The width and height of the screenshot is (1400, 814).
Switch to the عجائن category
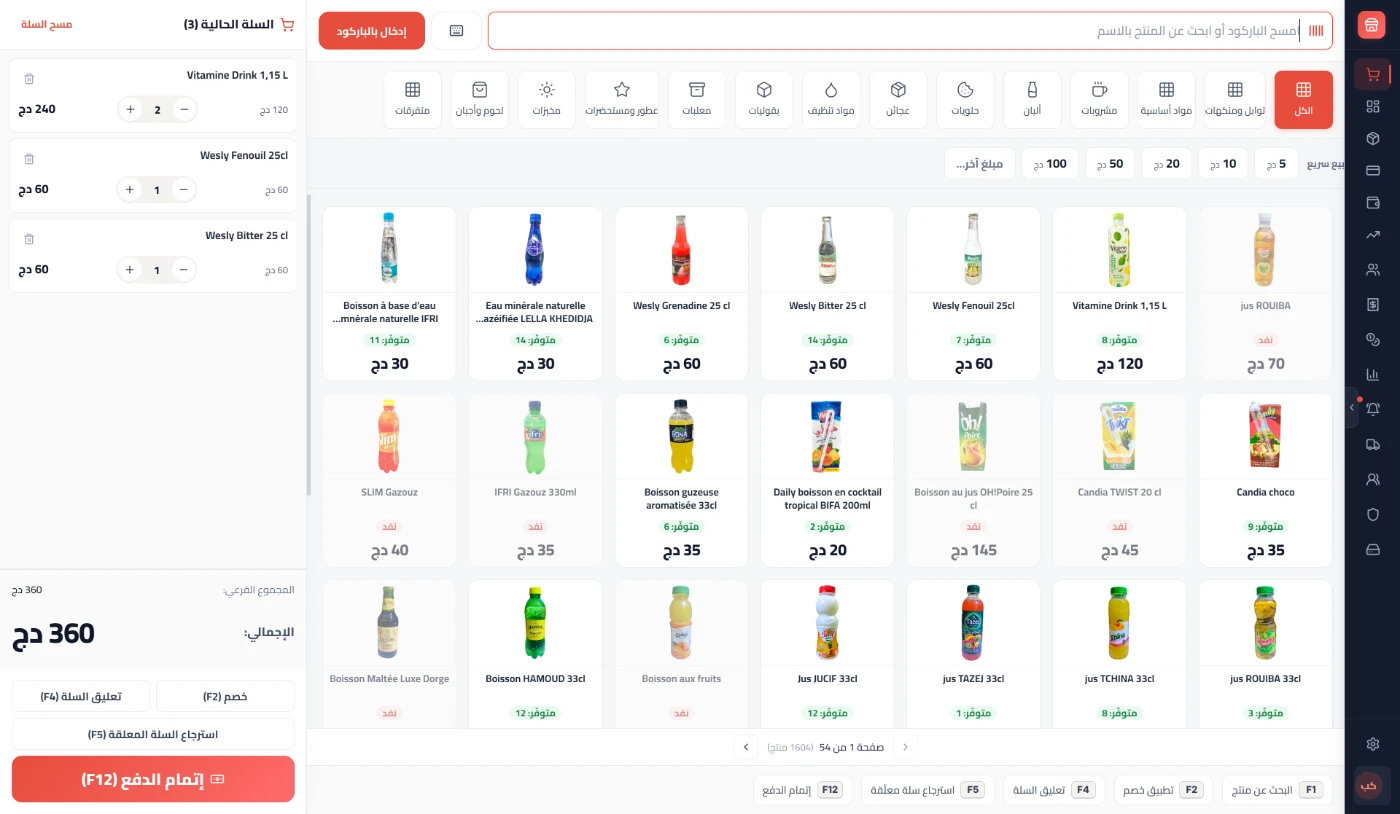(x=898, y=100)
